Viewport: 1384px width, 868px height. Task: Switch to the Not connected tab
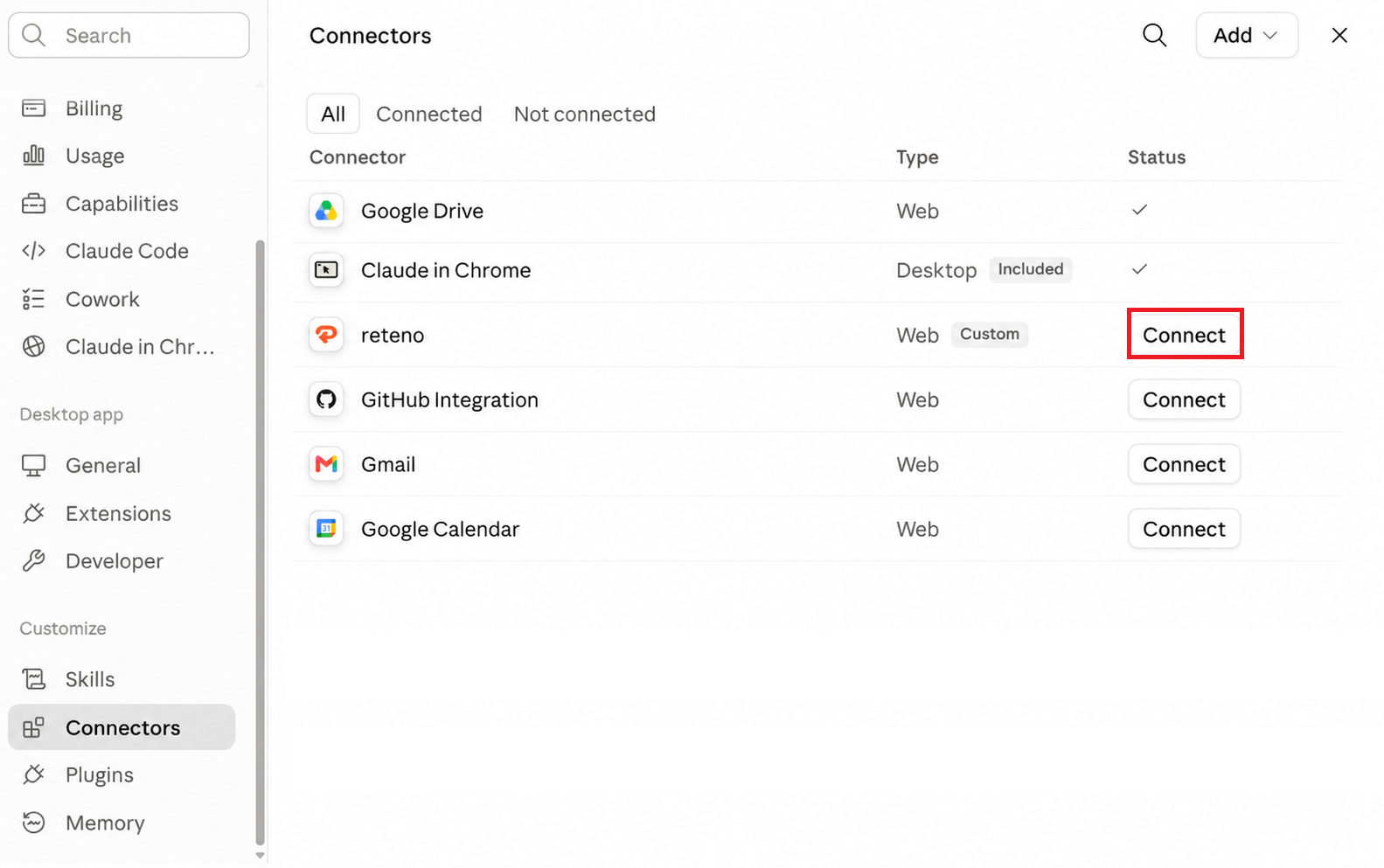585,114
